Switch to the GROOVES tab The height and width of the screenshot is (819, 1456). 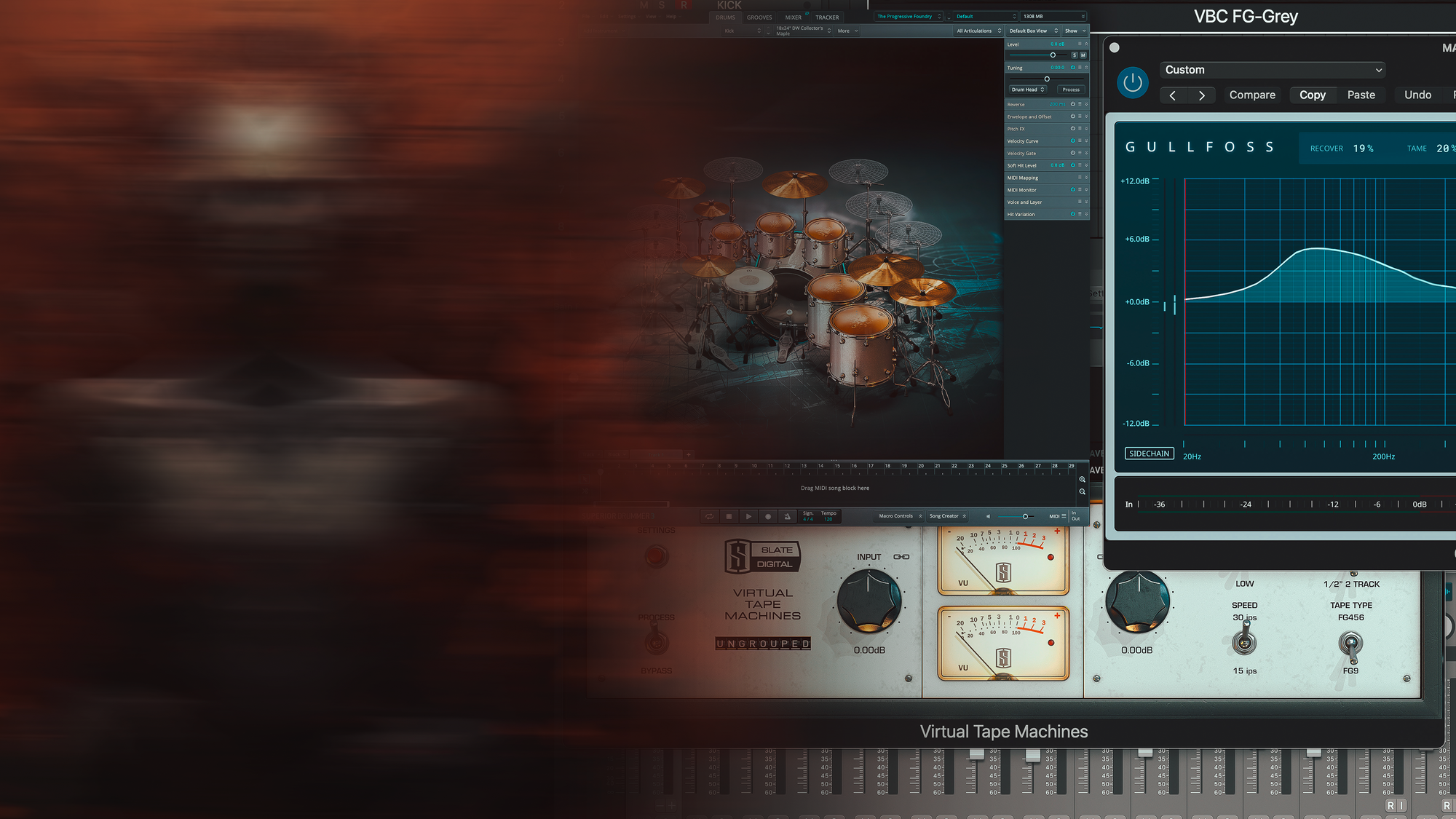[759, 17]
